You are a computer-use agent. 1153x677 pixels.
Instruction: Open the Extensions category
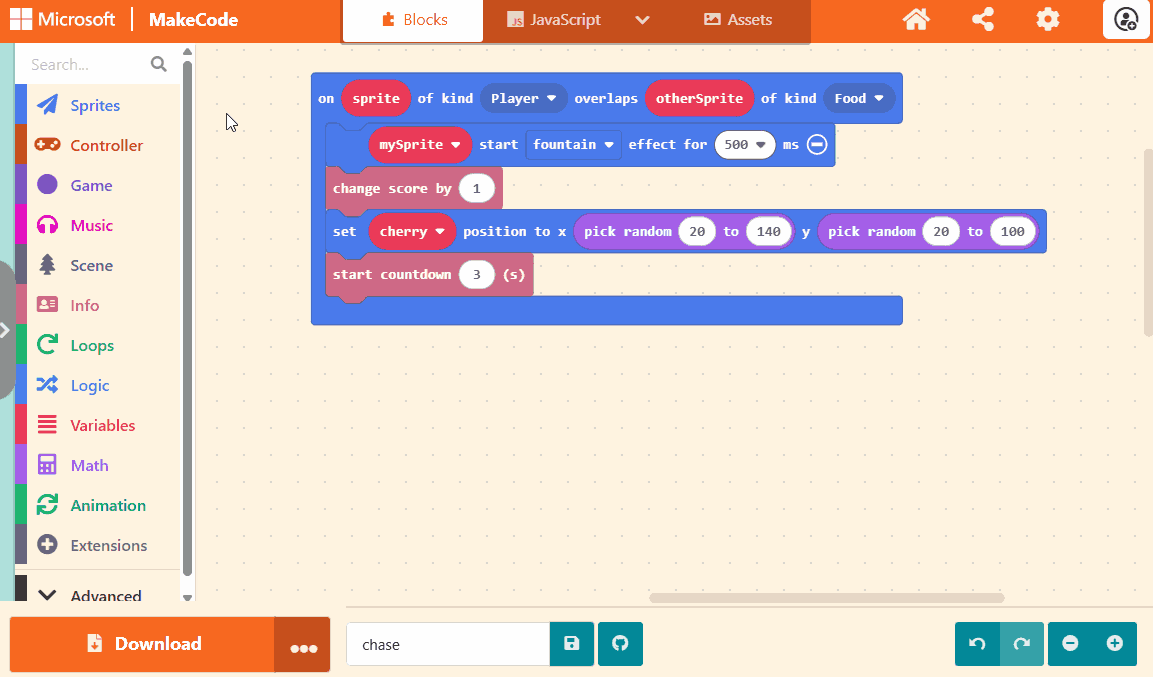coord(96,545)
